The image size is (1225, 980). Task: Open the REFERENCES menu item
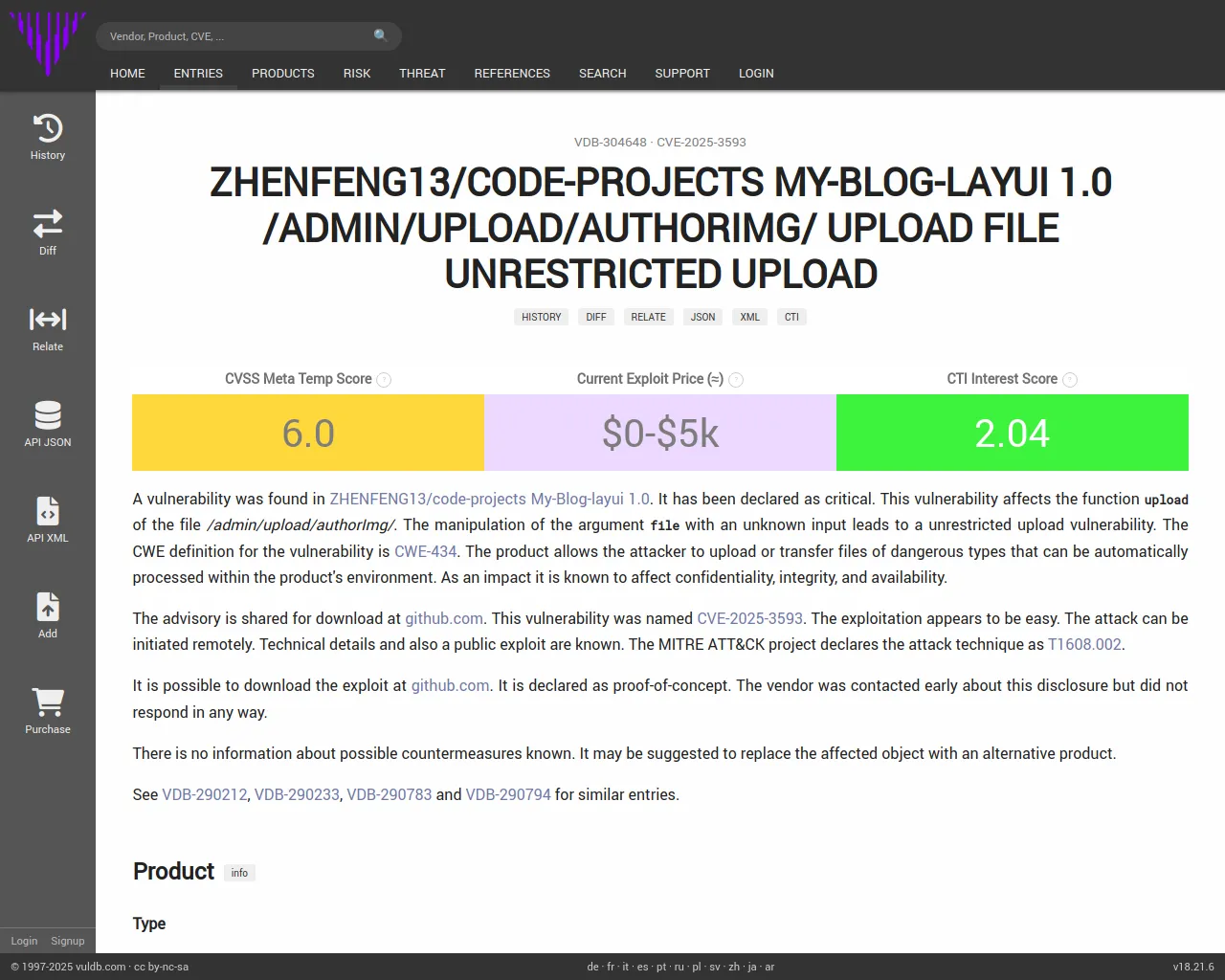pos(512,73)
